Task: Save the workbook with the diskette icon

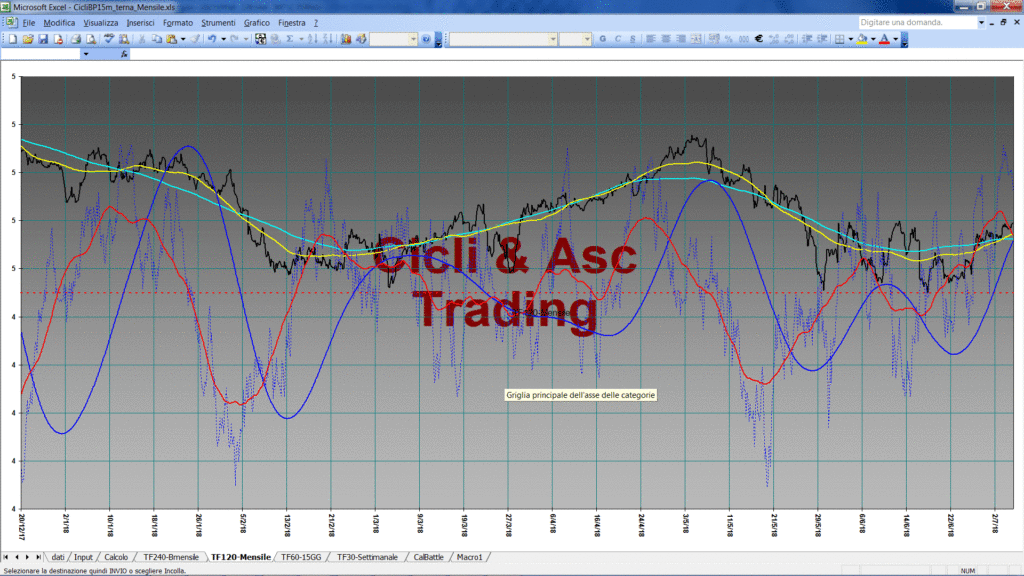Action: pyautogui.click(x=43, y=39)
